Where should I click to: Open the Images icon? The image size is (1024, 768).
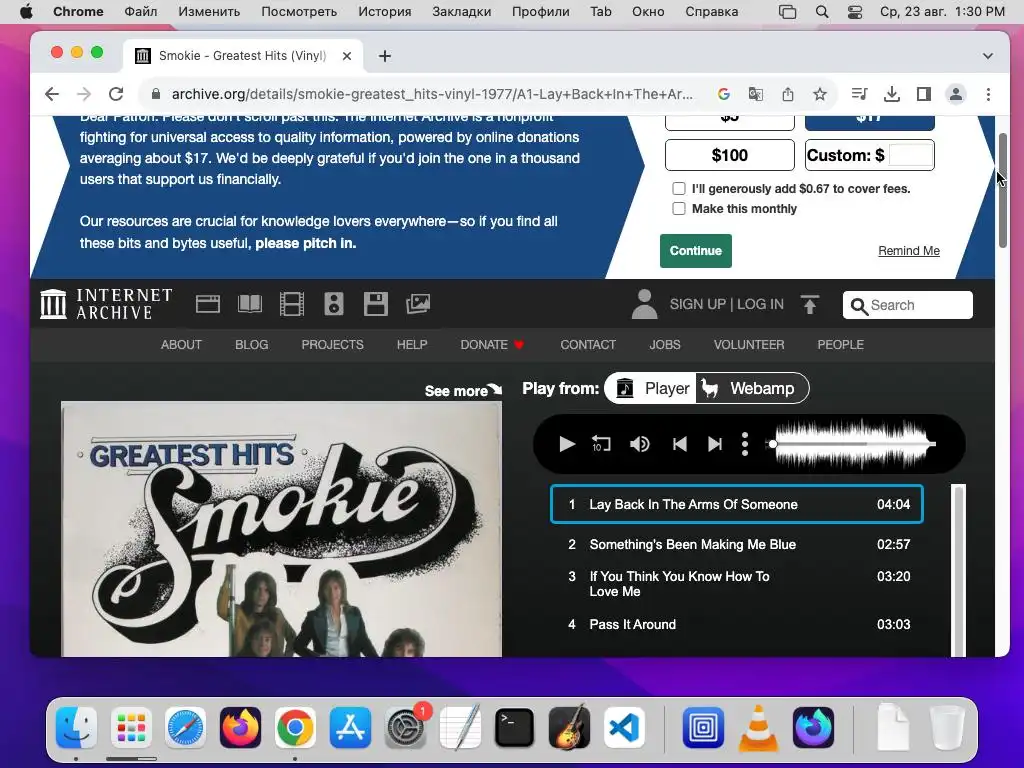pyautogui.click(x=418, y=304)
